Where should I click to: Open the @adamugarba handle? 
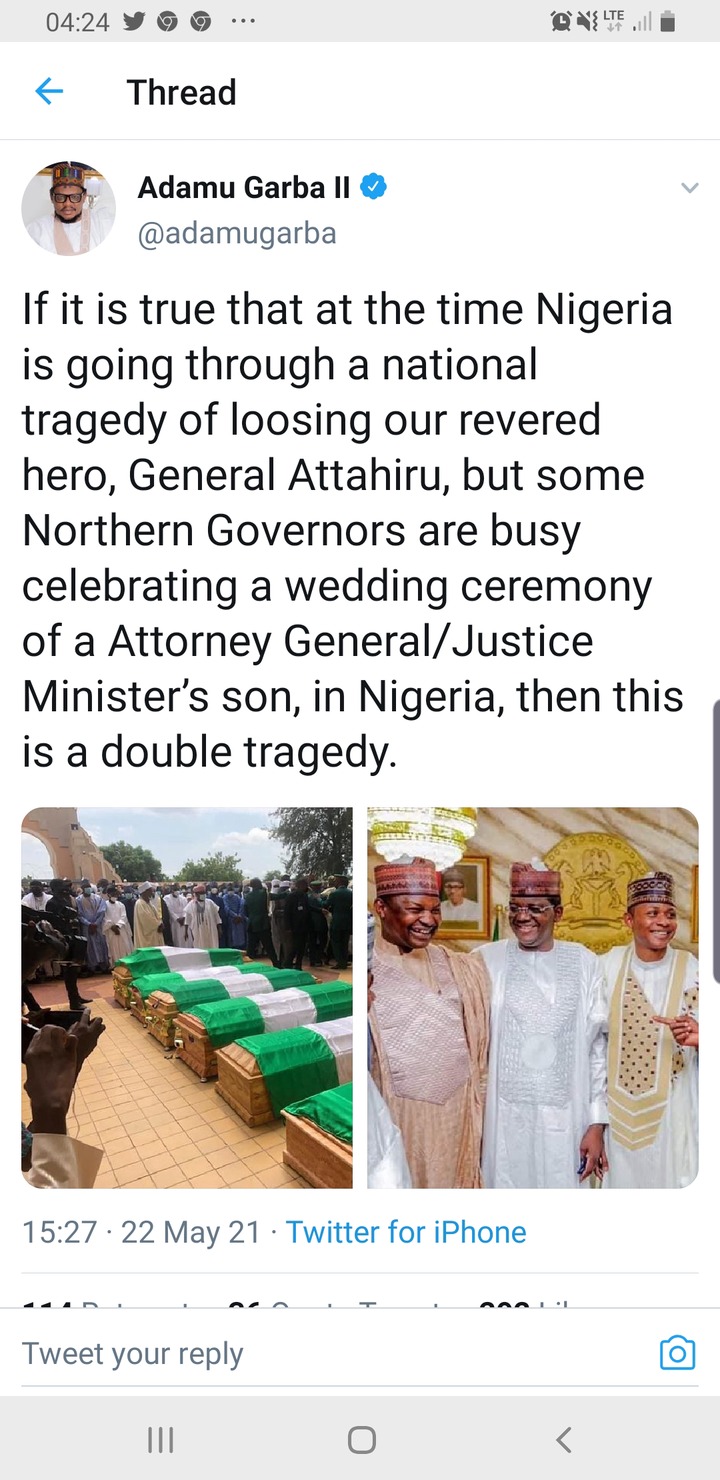point(237,233)
